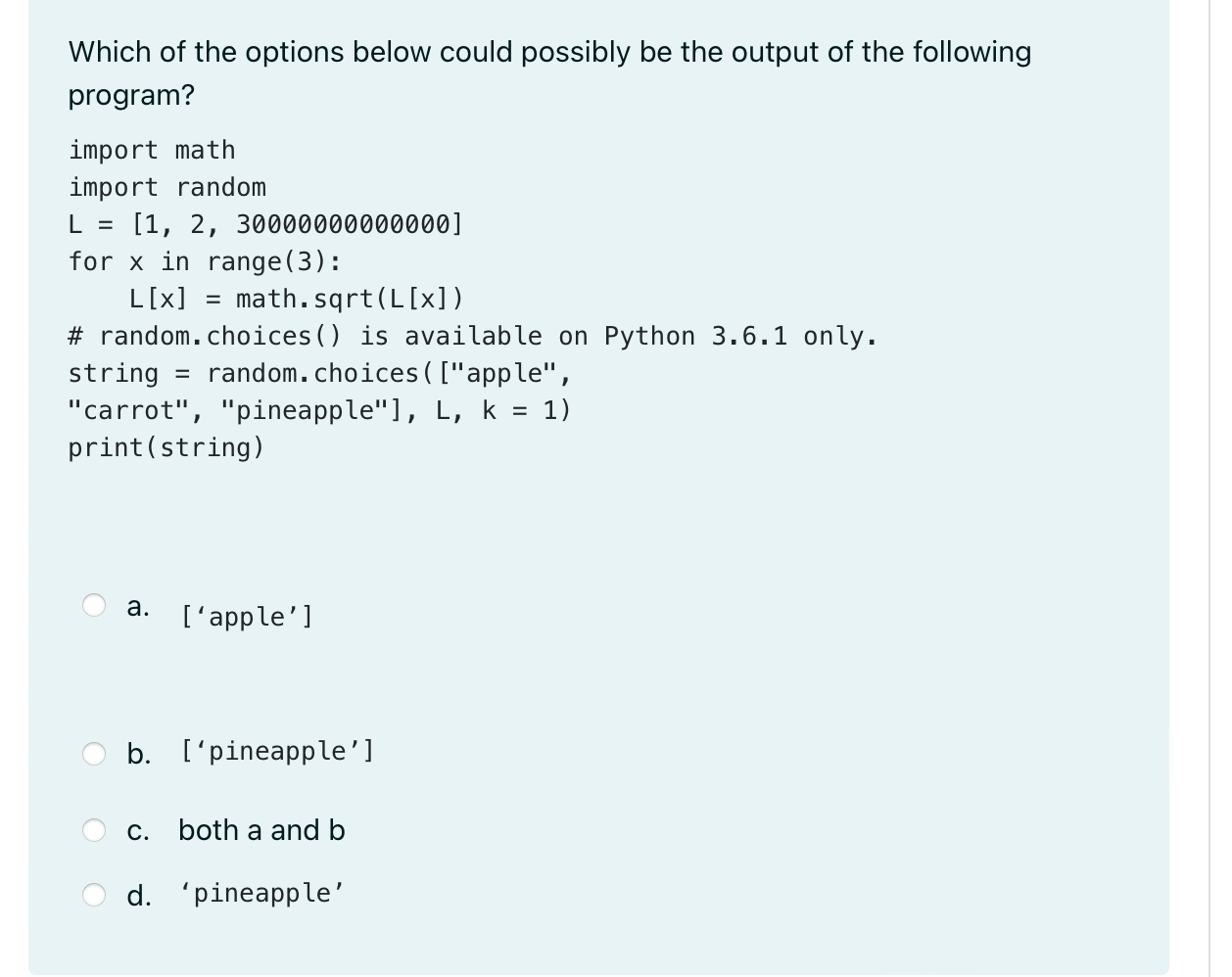
Task: Click the "a." option letter label
Action: [138, 606]
